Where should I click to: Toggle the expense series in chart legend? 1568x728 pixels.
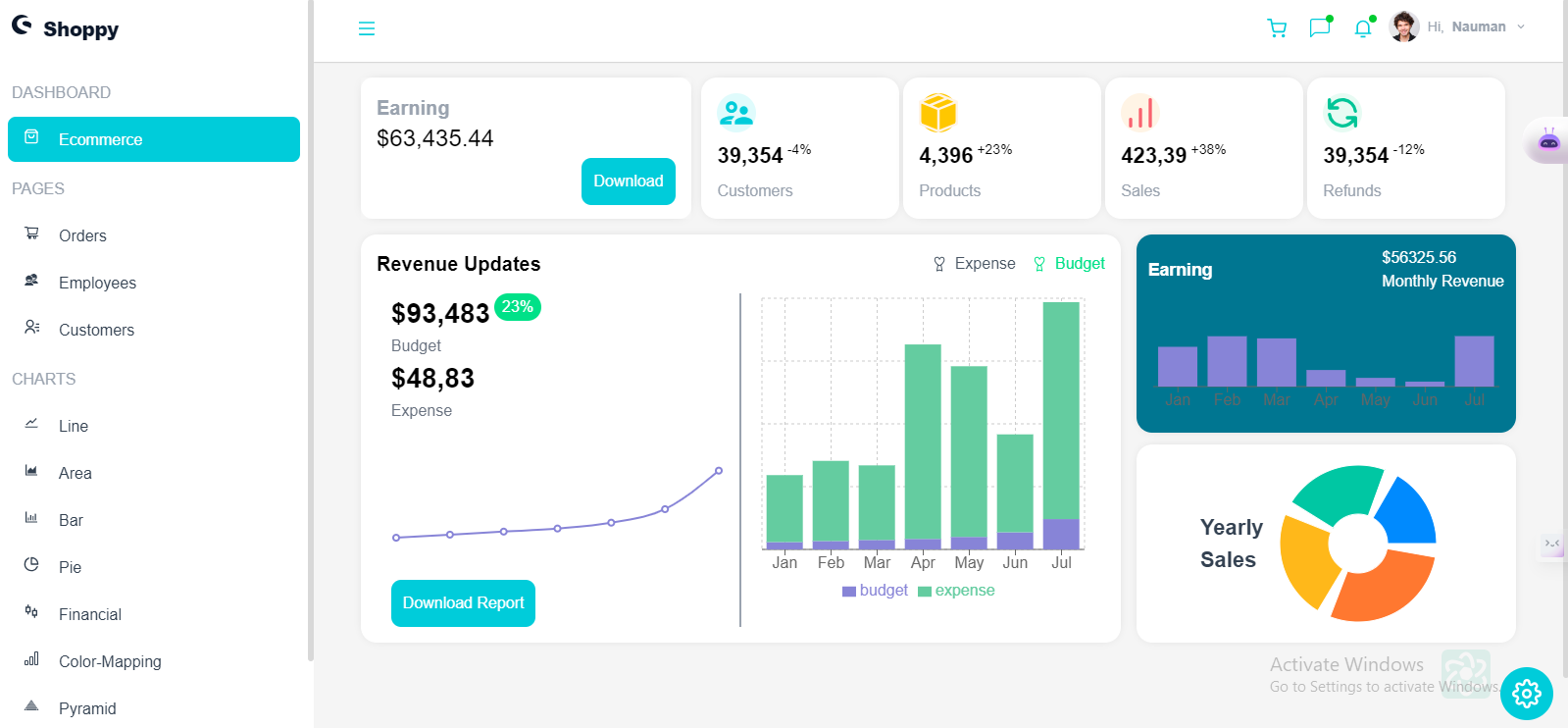point(956,591)
